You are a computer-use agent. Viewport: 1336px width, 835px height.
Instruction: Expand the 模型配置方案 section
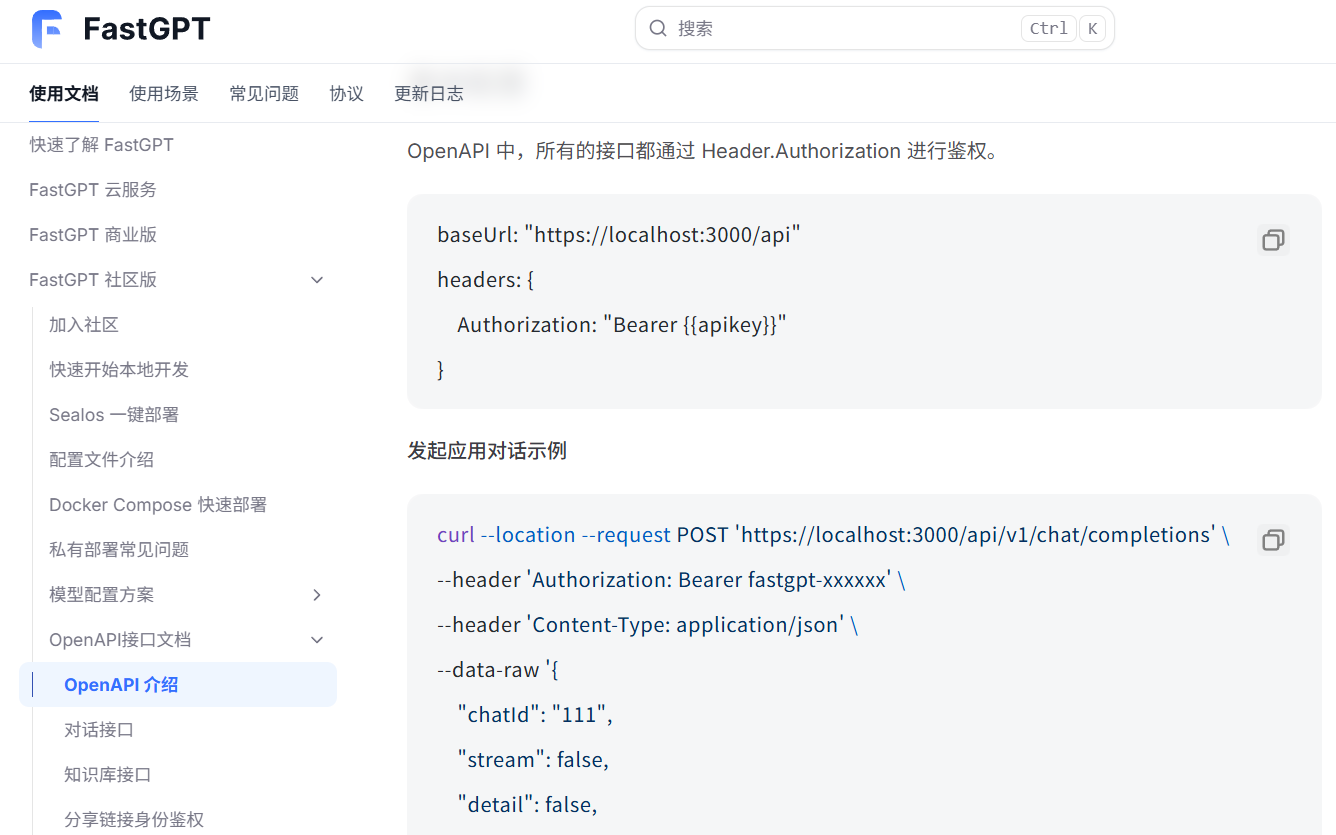317,595
